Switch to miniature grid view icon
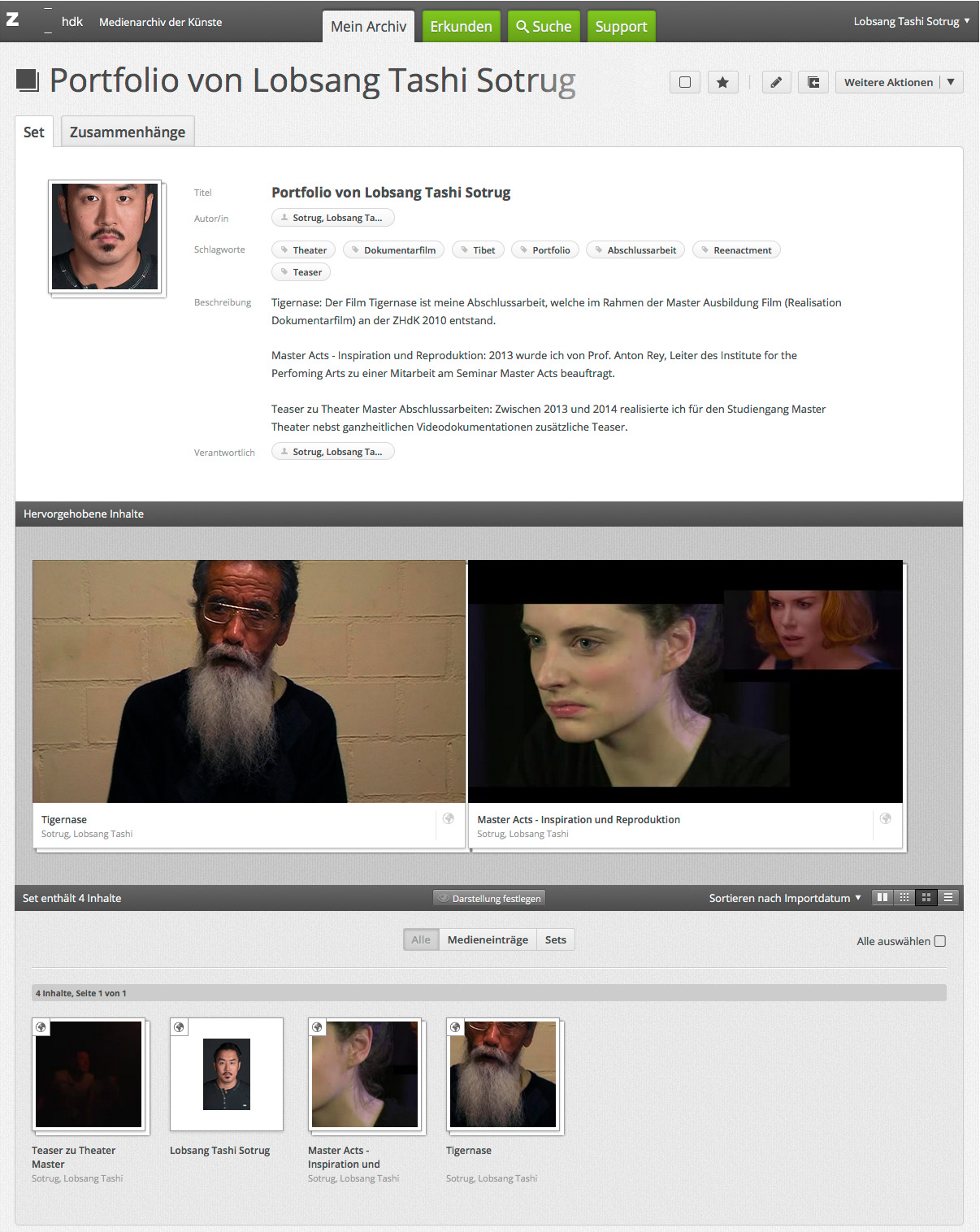The height and width of the screenshot is (1232, 980). (904, 898)
